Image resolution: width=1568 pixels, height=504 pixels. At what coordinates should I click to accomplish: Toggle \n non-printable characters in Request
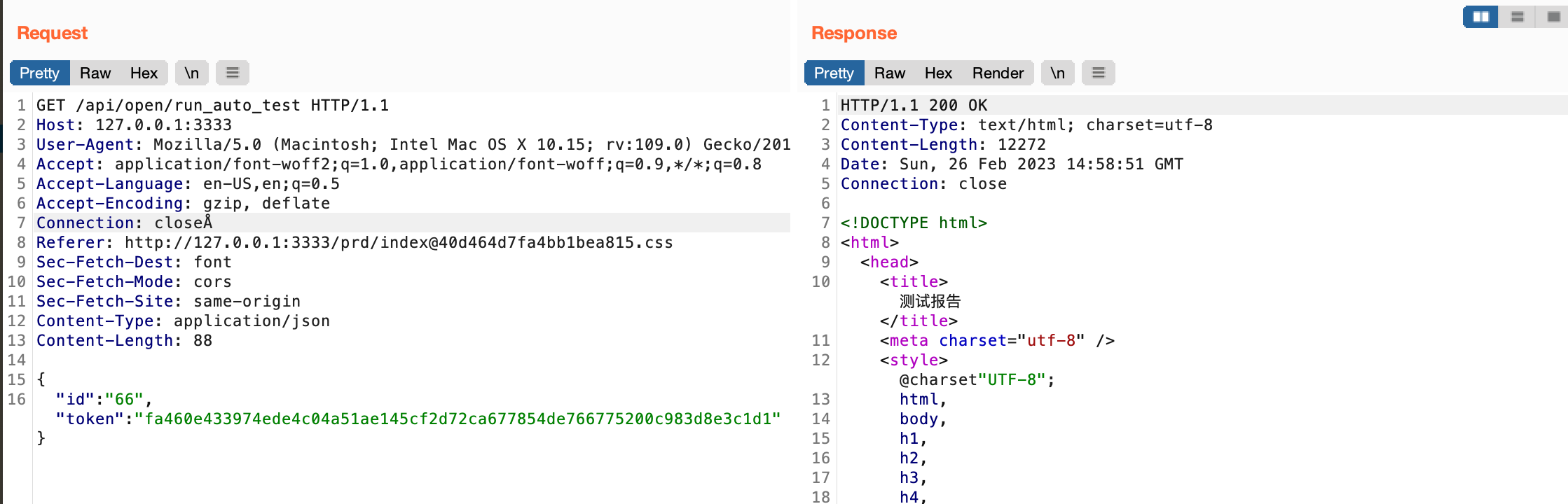click(192, 73)
